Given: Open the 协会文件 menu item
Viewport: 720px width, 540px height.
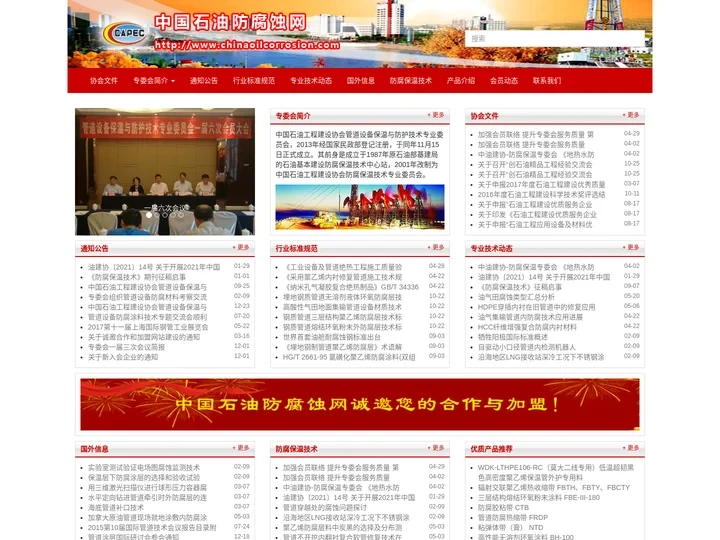Looking at the screenshot, I should click(104, 81).
